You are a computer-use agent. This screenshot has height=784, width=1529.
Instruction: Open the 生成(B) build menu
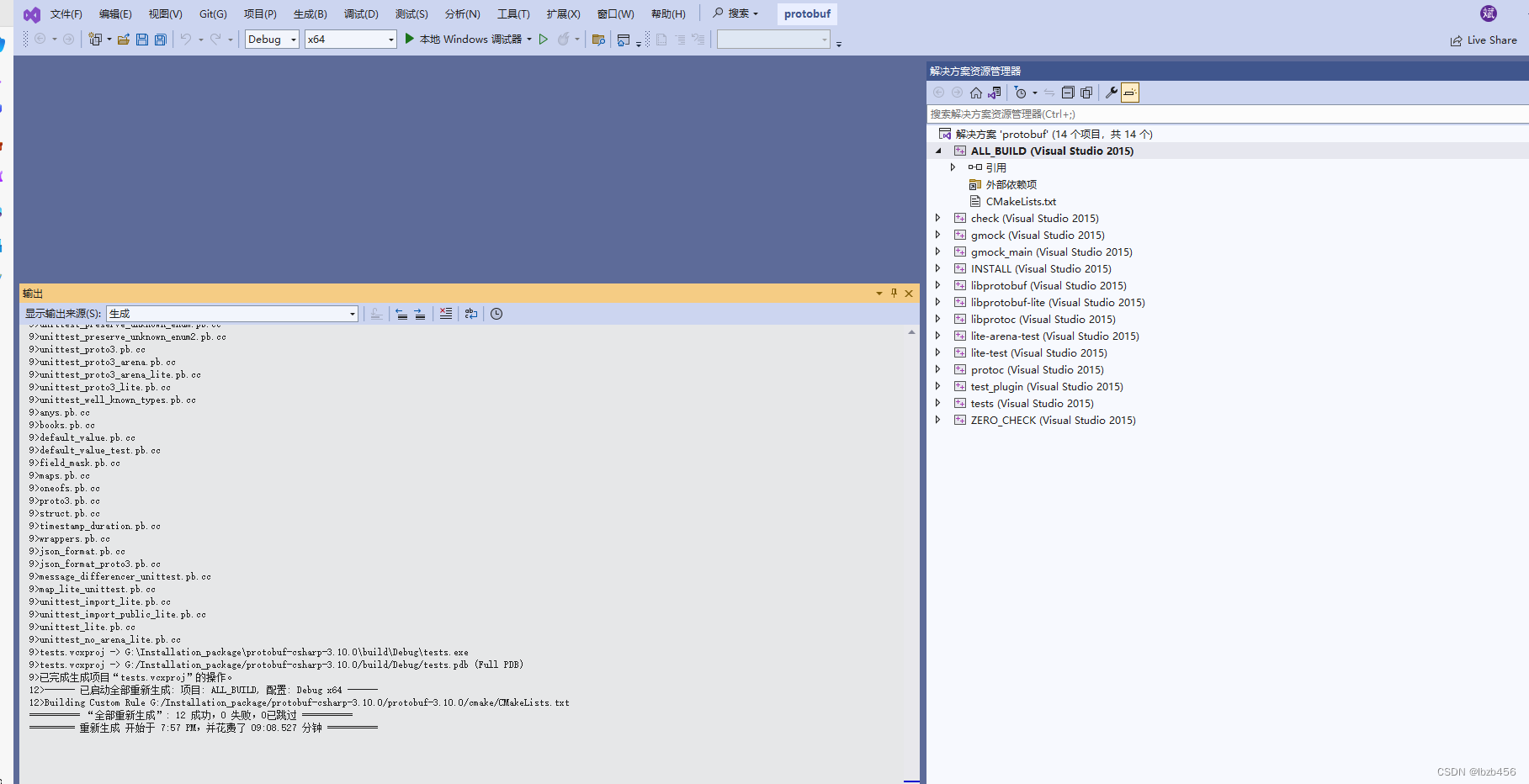pyautogui.click(x=310, y=13)
